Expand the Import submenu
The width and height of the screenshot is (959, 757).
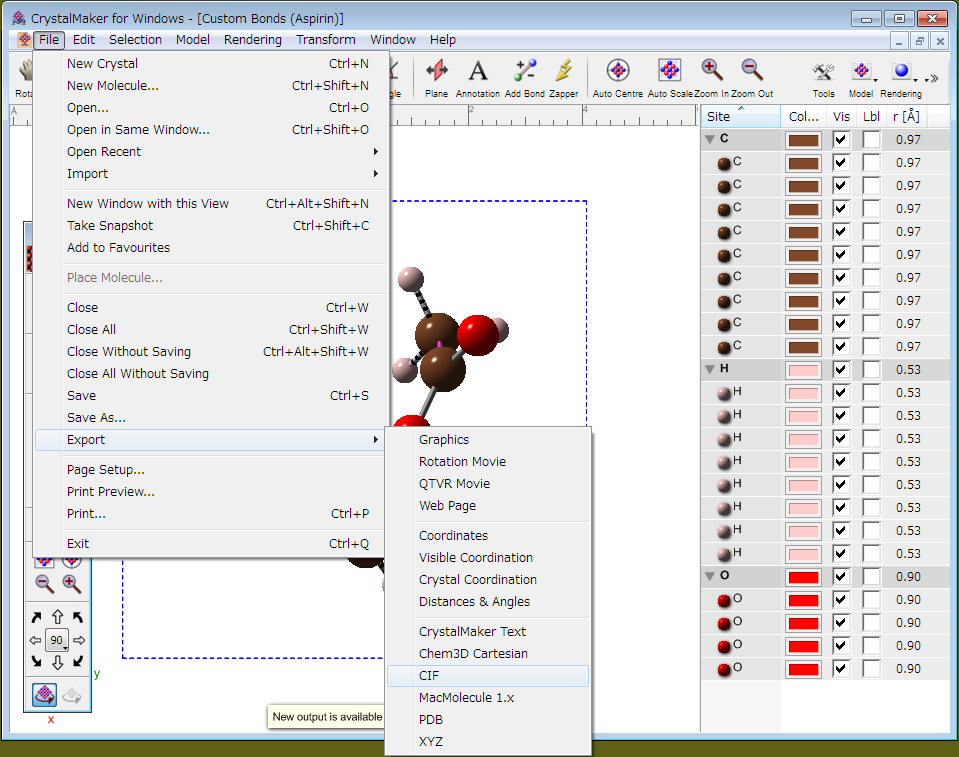pyautogui.click(x=211, y=174)
